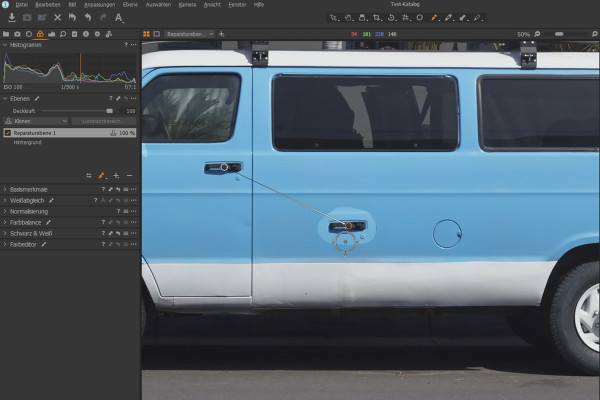Collapse the Histogramm panel

tap(5, 45)
